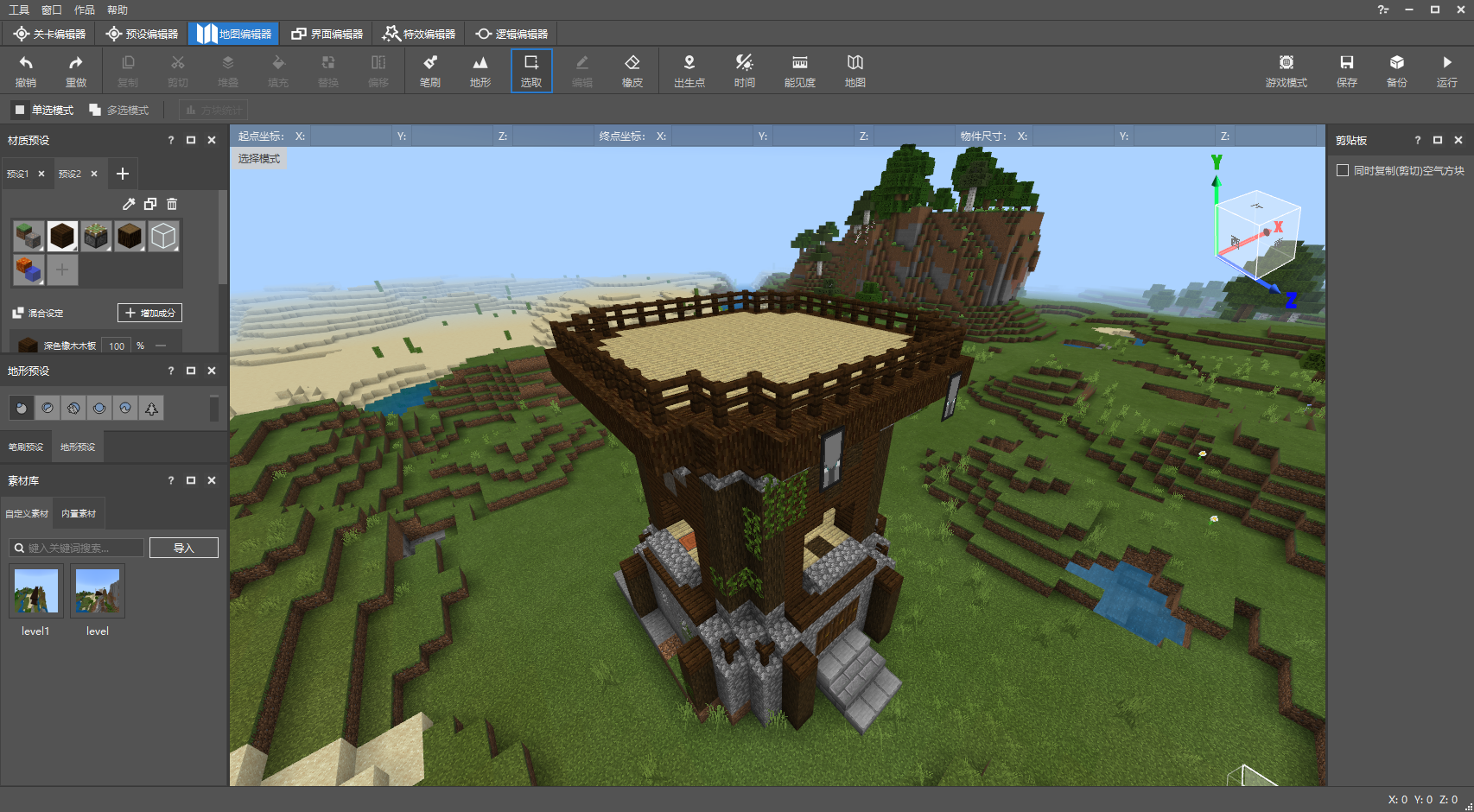Click 撤销 to undo last action
Image resolution: width=1474 pixels, height=812 pixels.
pos(26,70)
